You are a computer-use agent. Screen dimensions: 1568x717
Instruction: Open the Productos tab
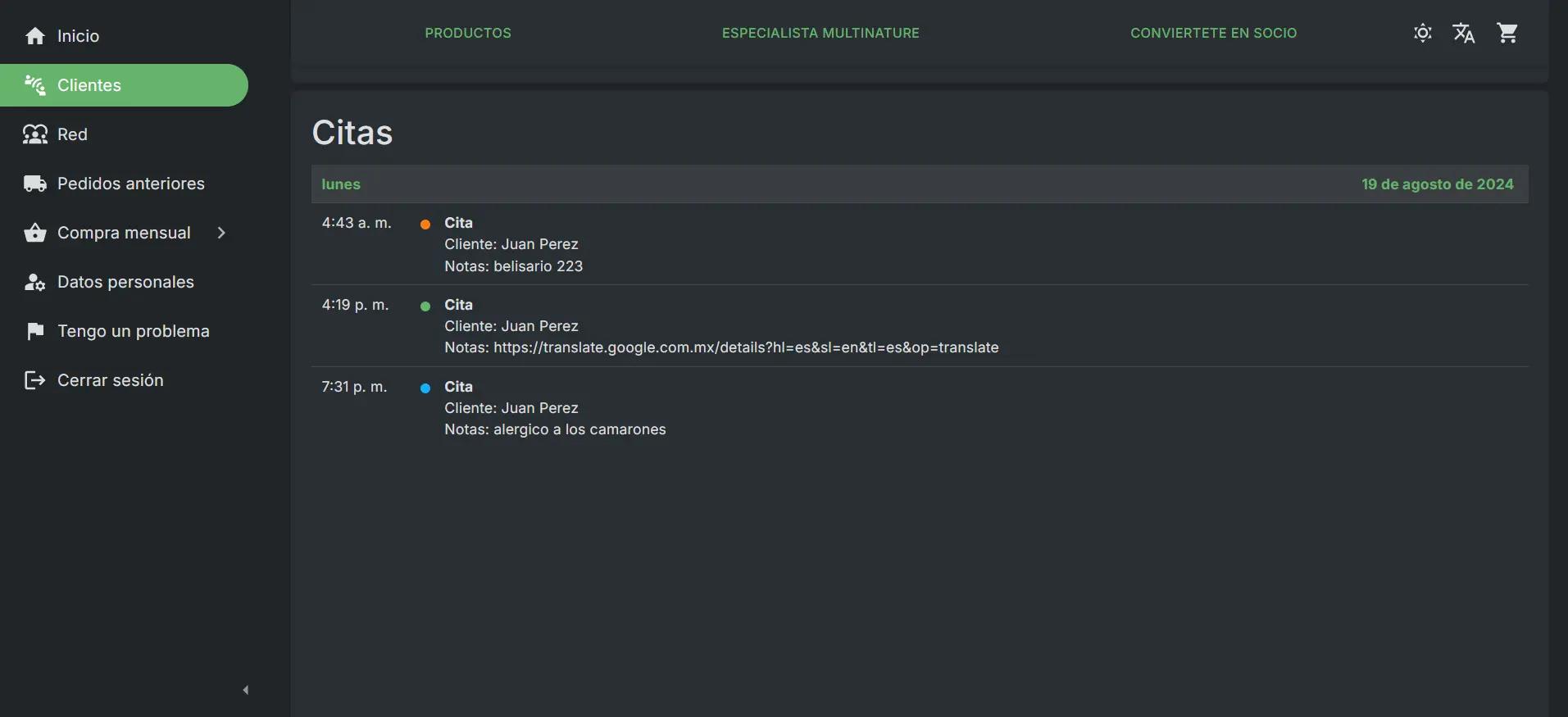[x=468, y=33]
